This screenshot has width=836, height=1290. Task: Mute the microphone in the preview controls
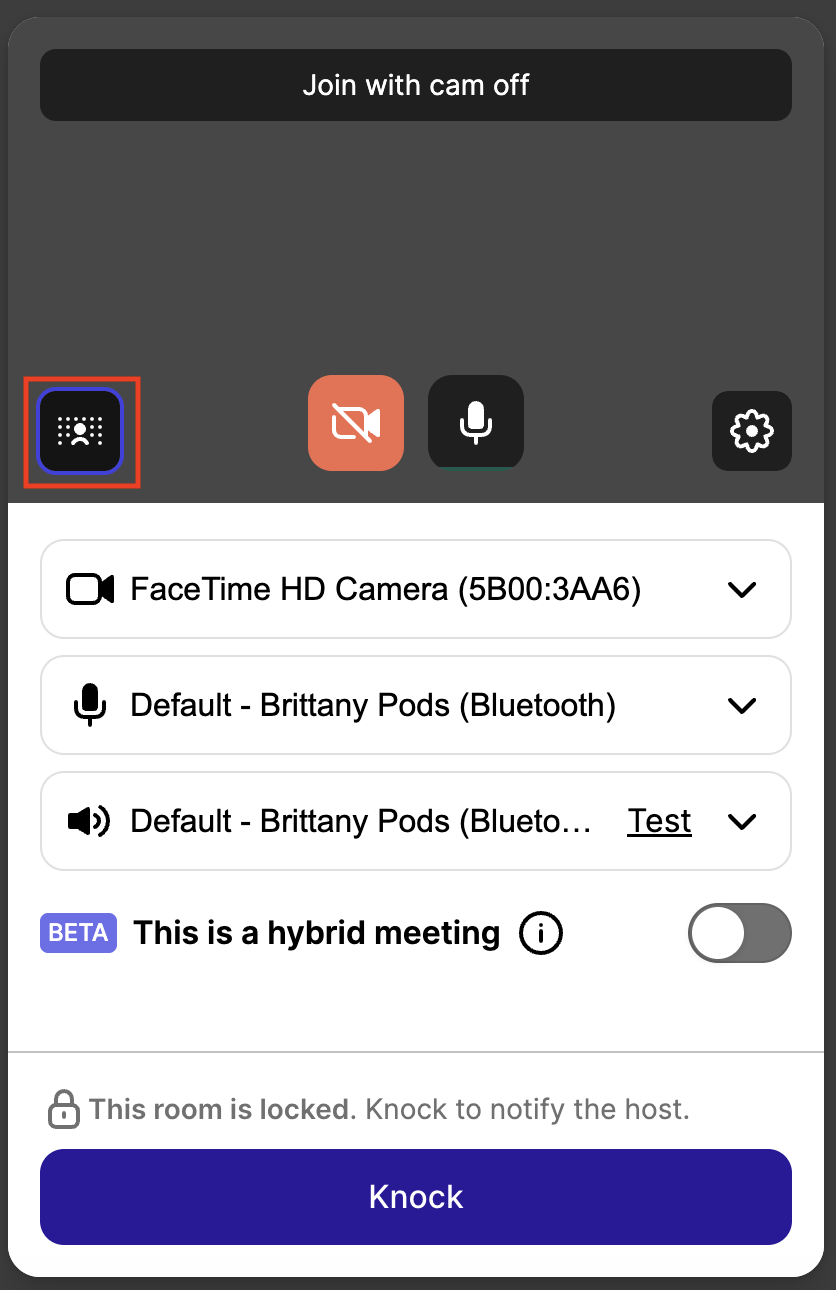[476, 421]
